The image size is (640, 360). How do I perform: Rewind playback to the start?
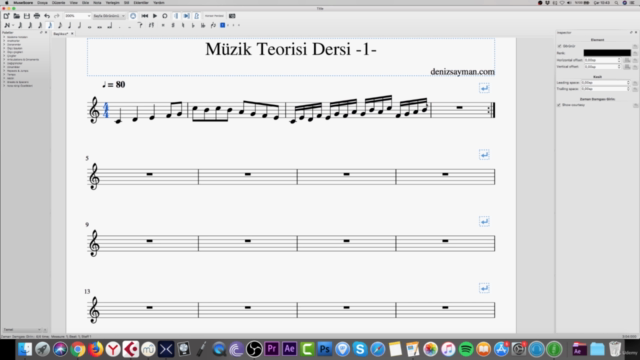[x=144, y=16]
